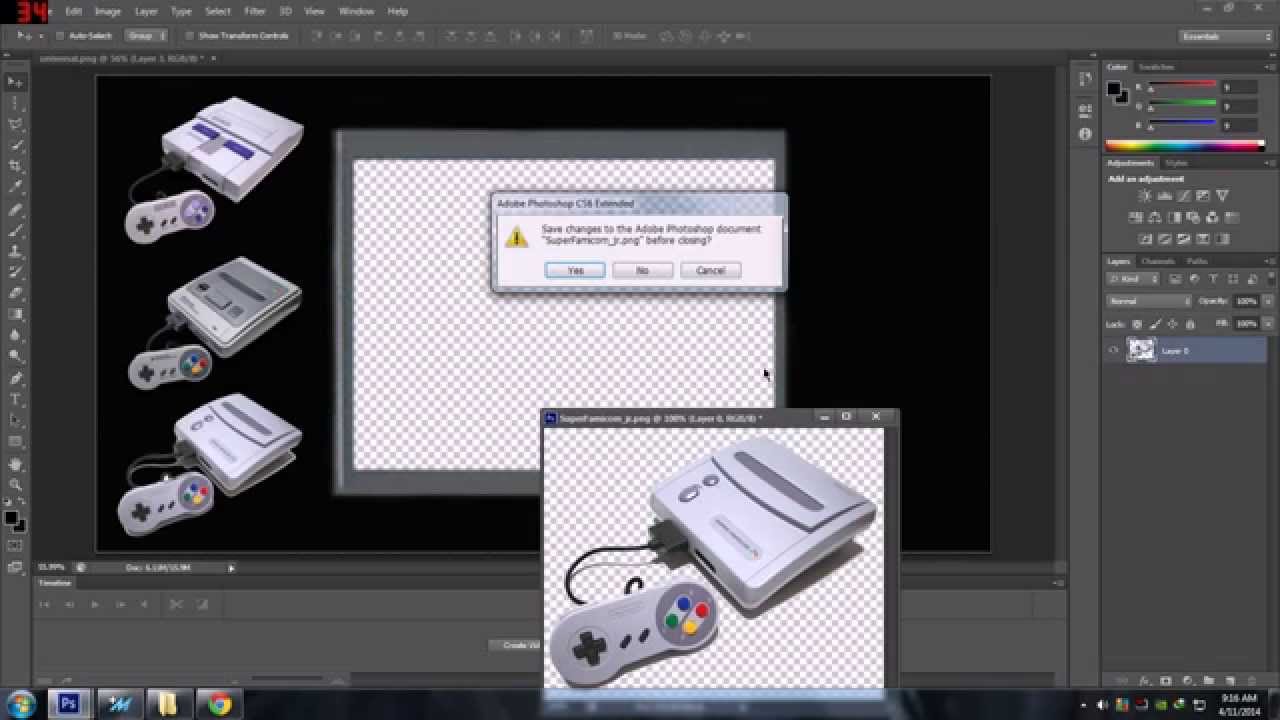Add a Hue/Saturation adjustment
Image resolution: width=1280 pixels, height=720 pixels.
1136,217
